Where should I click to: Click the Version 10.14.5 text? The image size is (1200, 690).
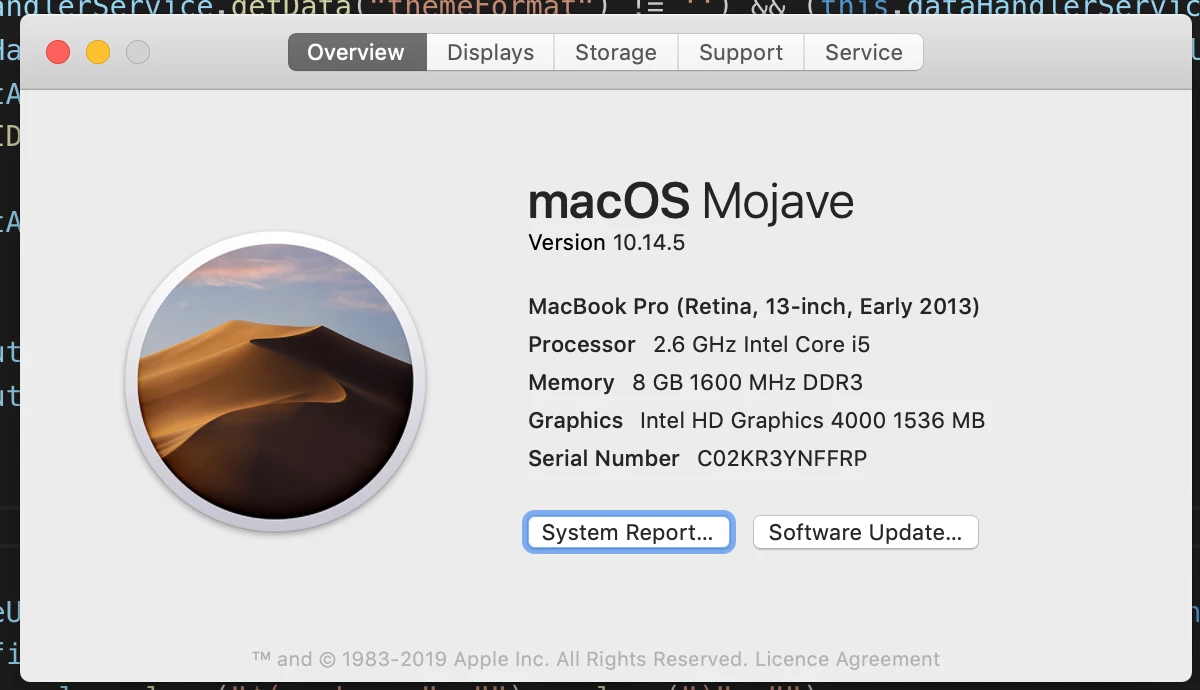pyautogui.click(x=606, y=242)
